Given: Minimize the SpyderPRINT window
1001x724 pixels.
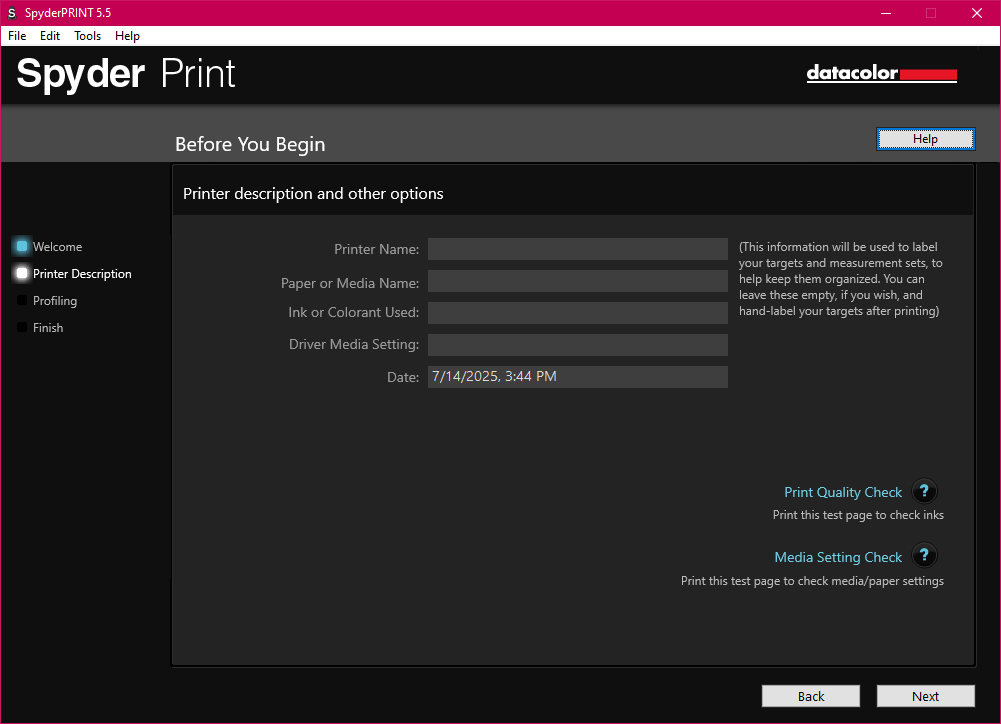Looking at the screenshot, I should (x=885, y=13).
